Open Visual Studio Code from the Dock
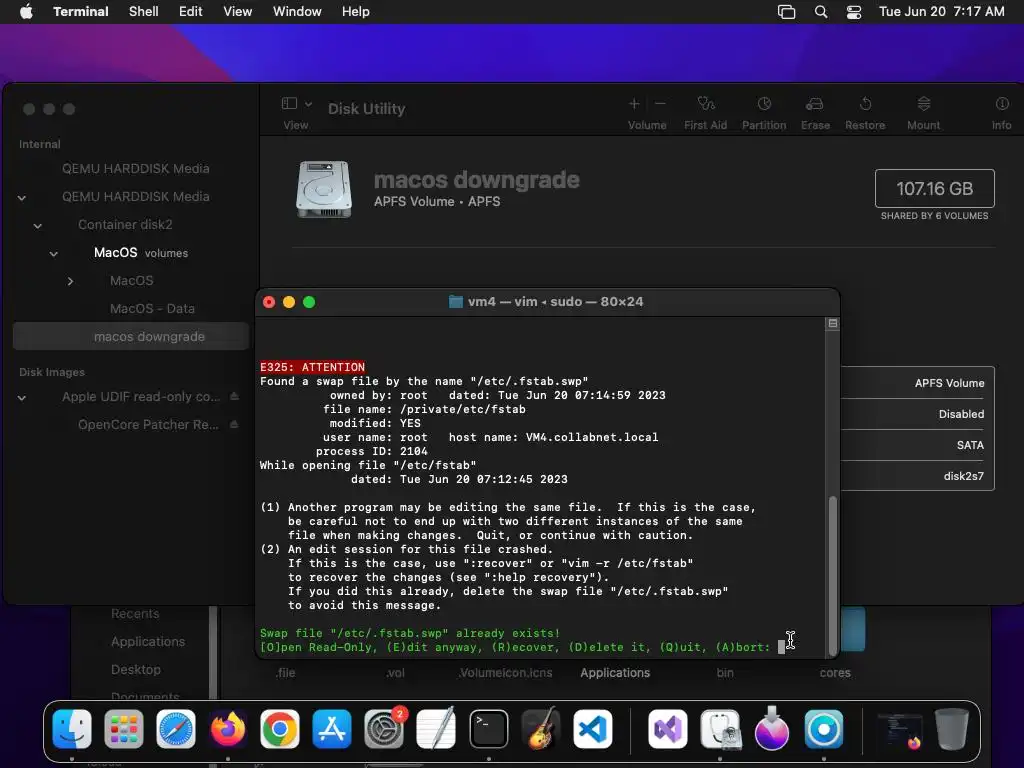The width and height of the screenshot is (1024, 768). (593, 729)
